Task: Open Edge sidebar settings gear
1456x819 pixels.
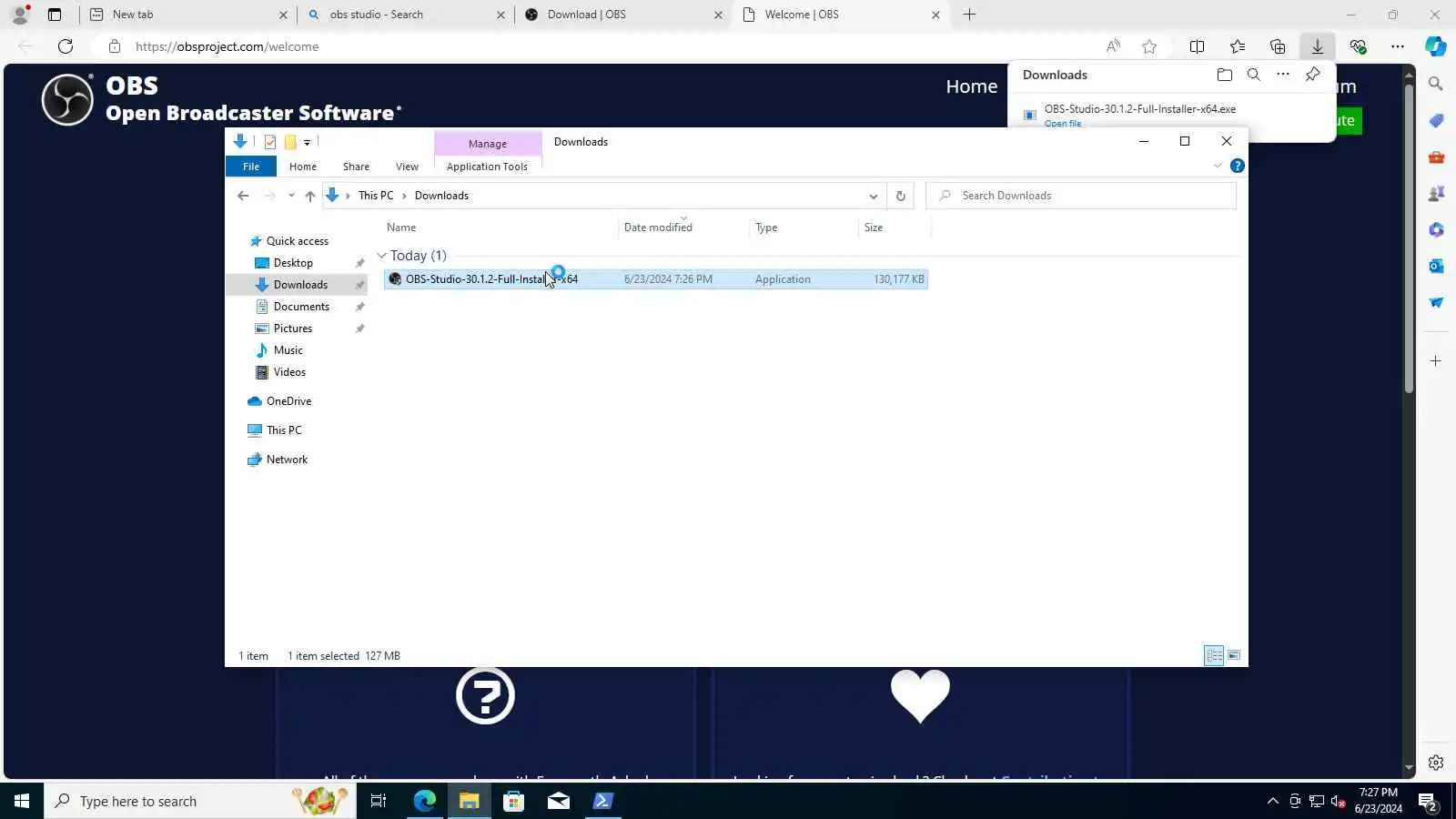Action: pos(1436,763)
